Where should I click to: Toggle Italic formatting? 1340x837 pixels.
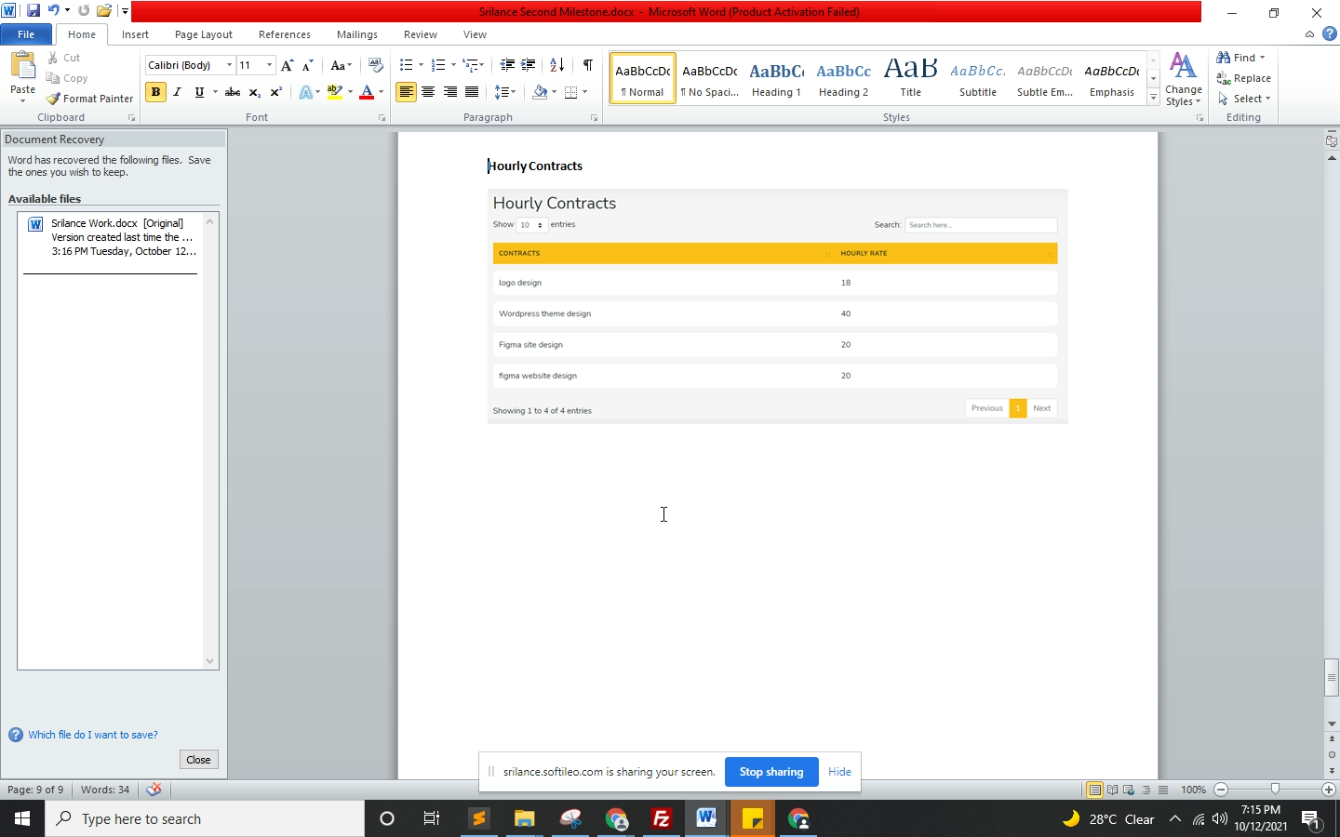click(x=177, y=92)
